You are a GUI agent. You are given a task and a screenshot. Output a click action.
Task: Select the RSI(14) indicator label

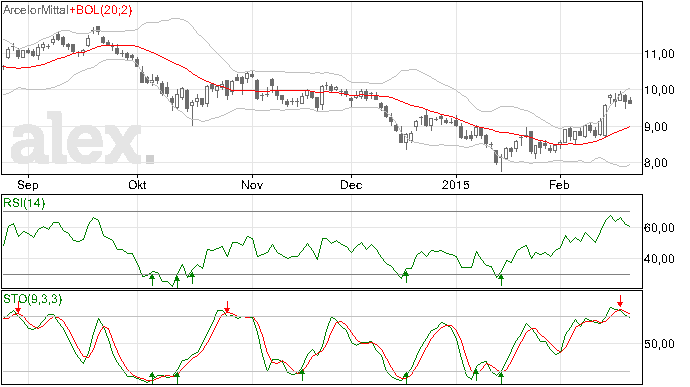24,203
